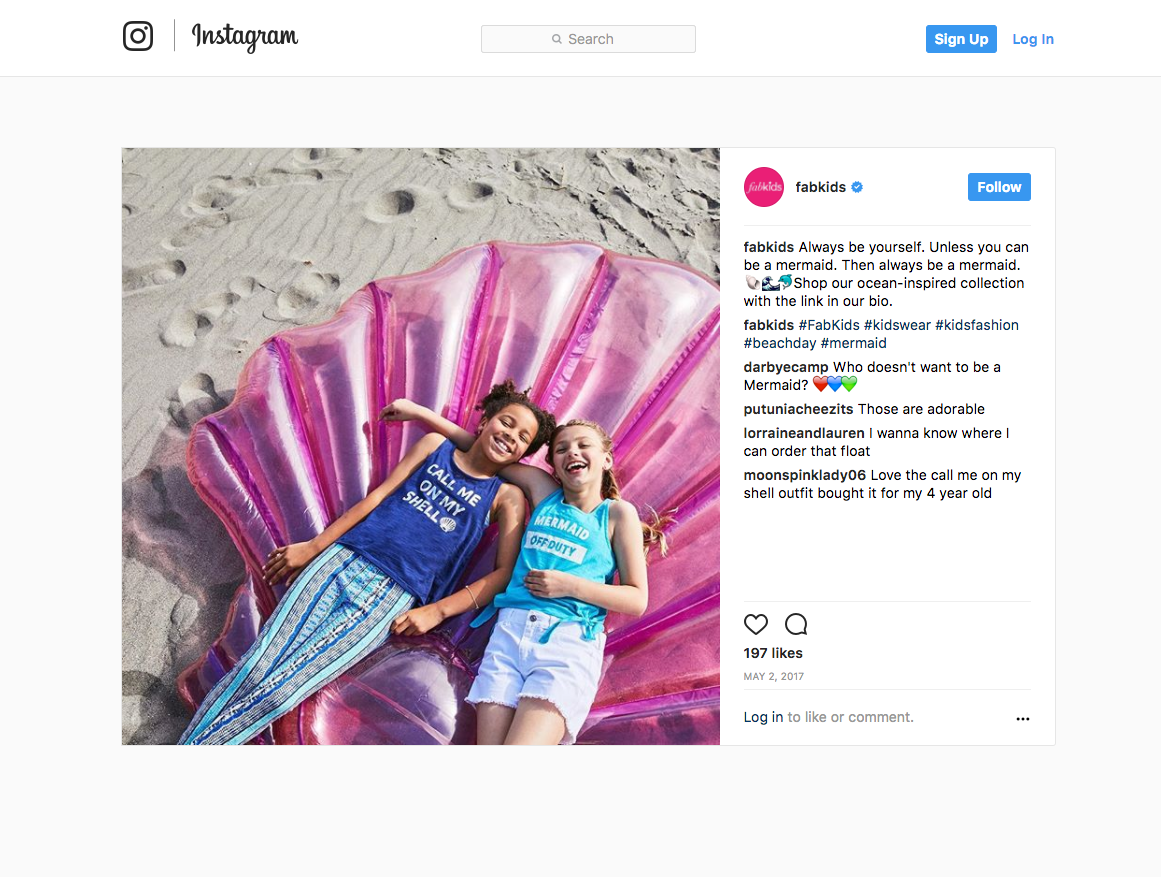Open the #mermaid hashtag link
The height and width of the screenshot is (877, 1161).
pos(854,343)
